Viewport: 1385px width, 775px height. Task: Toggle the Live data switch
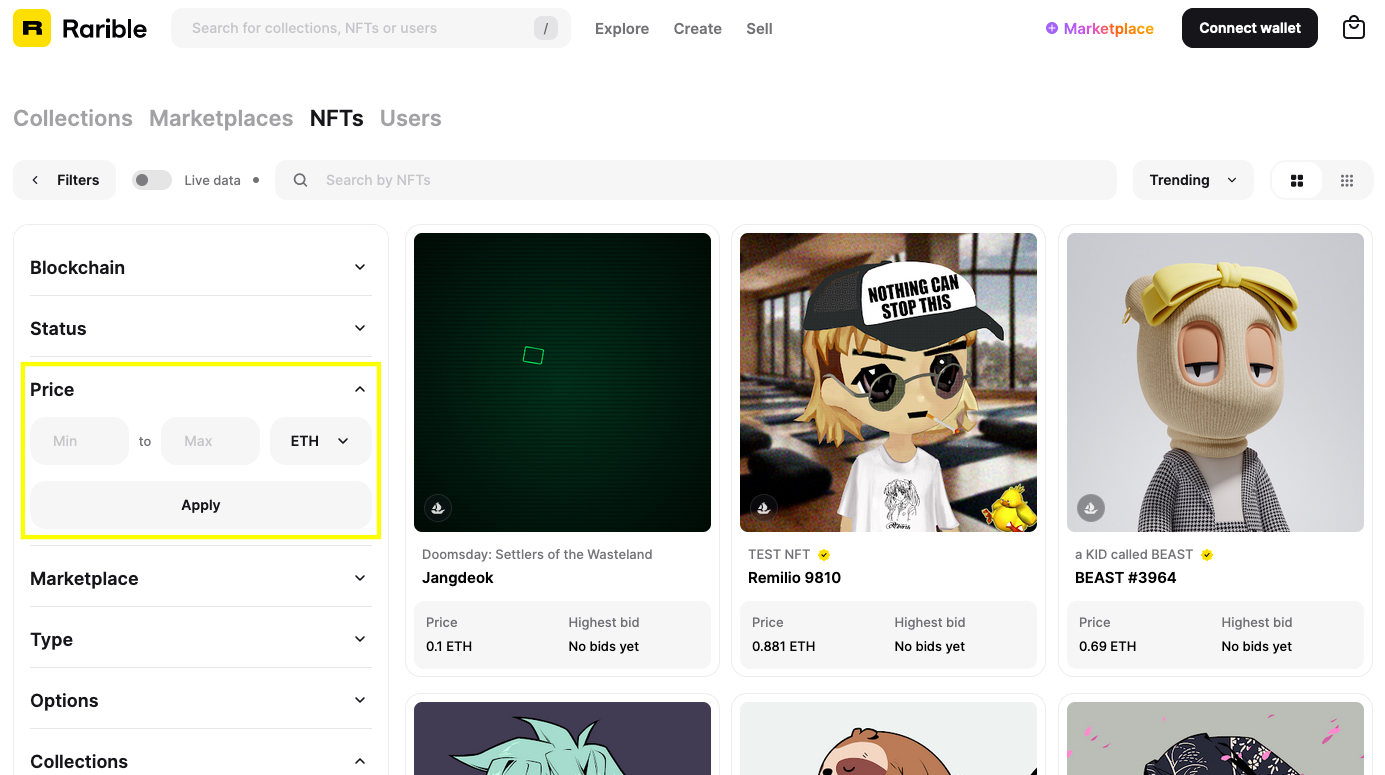[152, 180]
